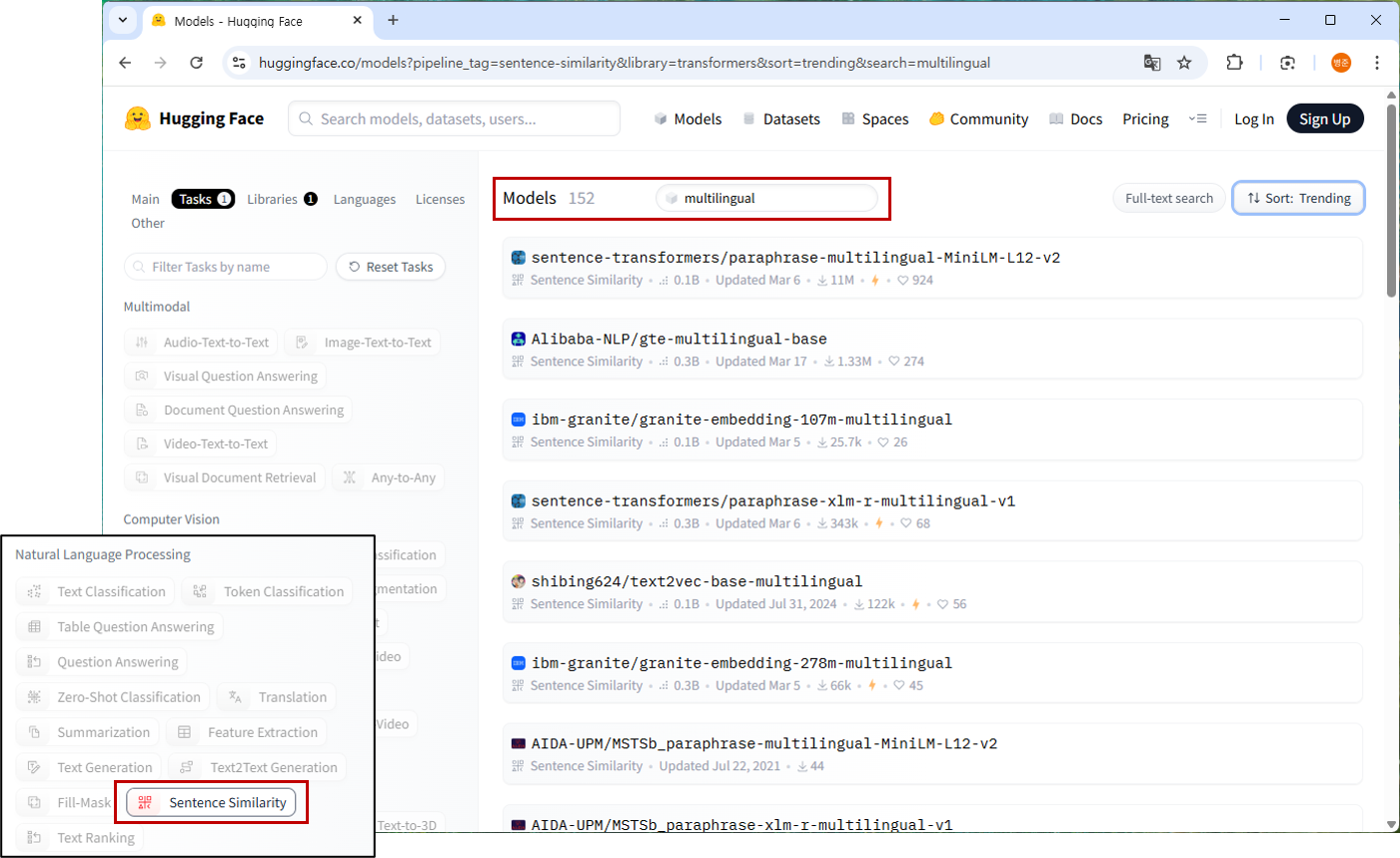Click the page vertical scrollbar
Image resolution: width=1400 pixels, height=858 pixels.
(1391, 200)
